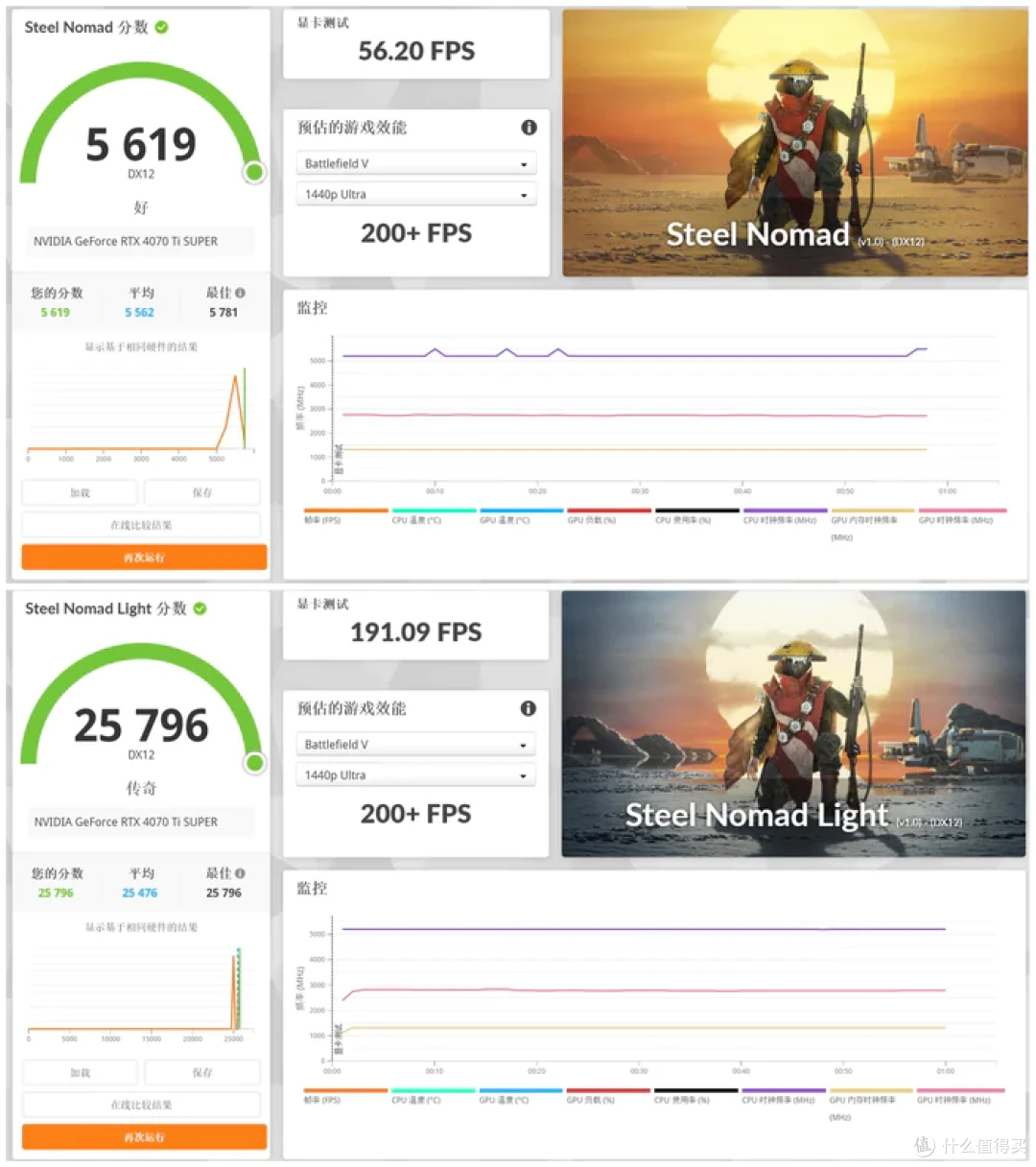Screen dimensions: 1036x1167
Task: Toggle the CPU 使用率 legend in the Steel Nomad monitoring chart
Action: 697,516
